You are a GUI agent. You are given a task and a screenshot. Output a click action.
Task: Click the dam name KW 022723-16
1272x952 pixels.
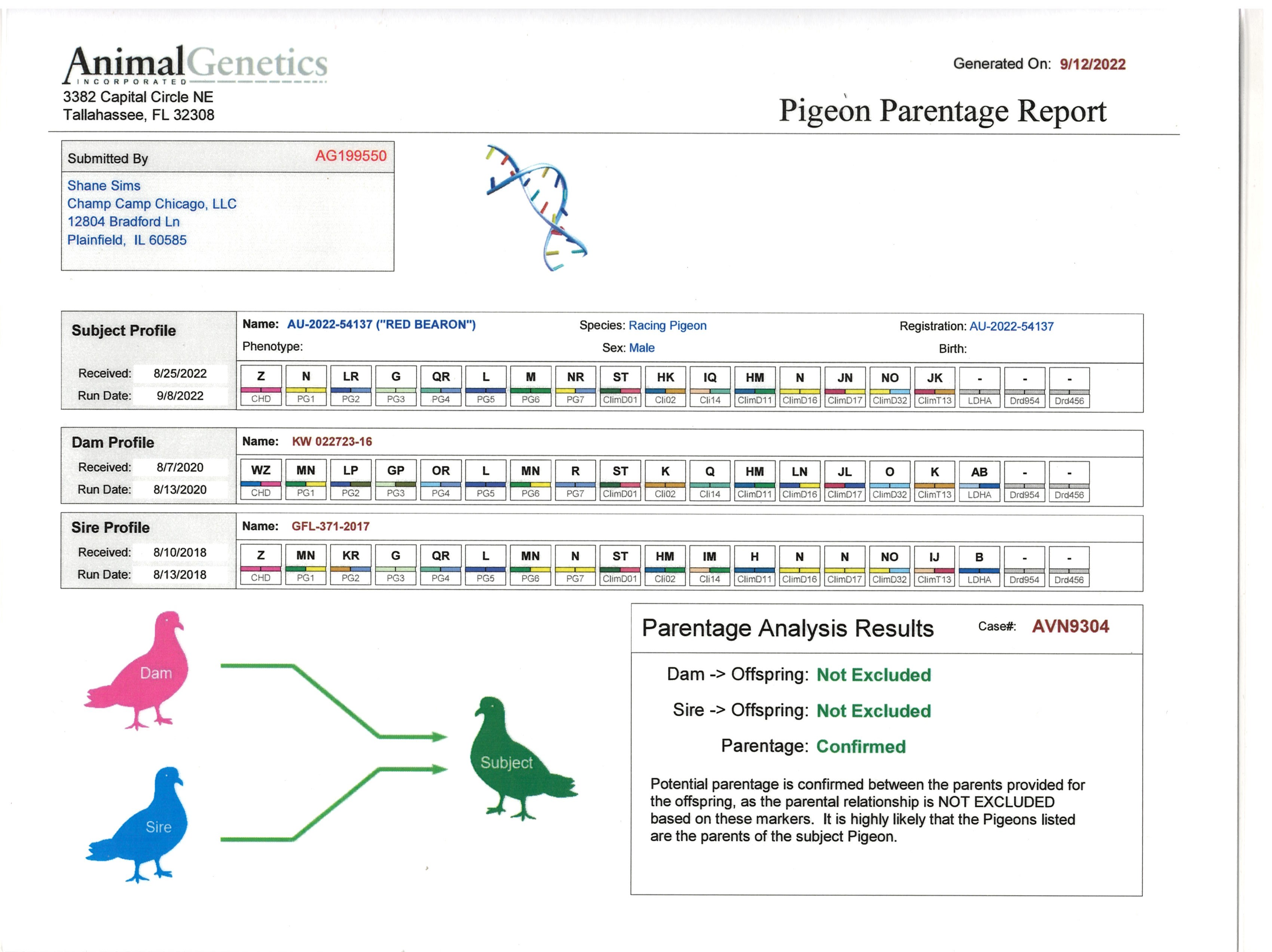(x=332, y=442)
